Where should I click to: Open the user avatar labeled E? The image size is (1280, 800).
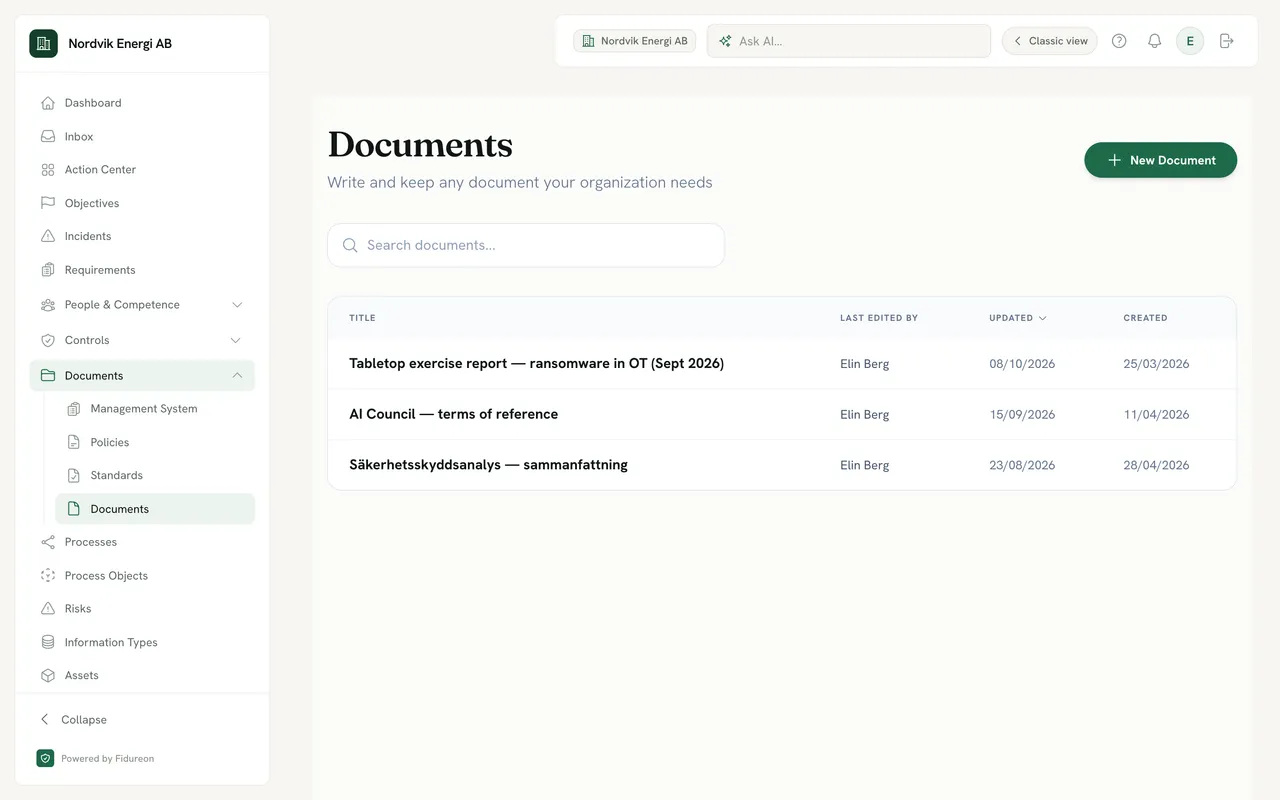[x=1190, y=41]
